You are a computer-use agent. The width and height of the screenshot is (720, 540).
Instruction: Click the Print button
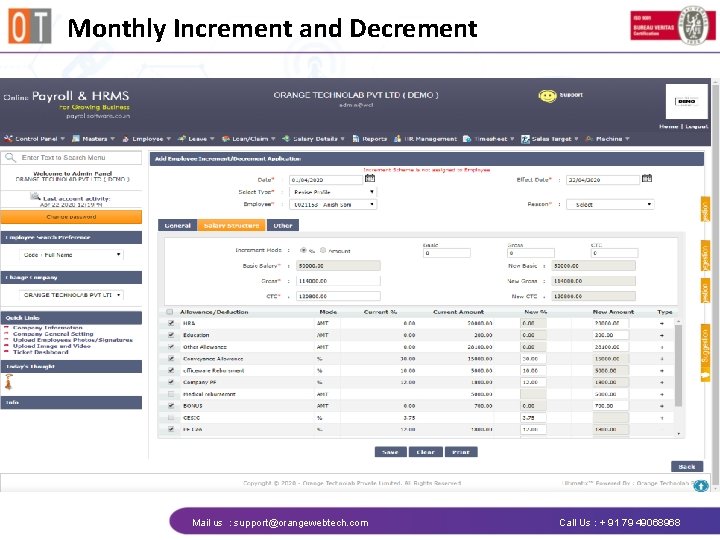click(461, 452)
